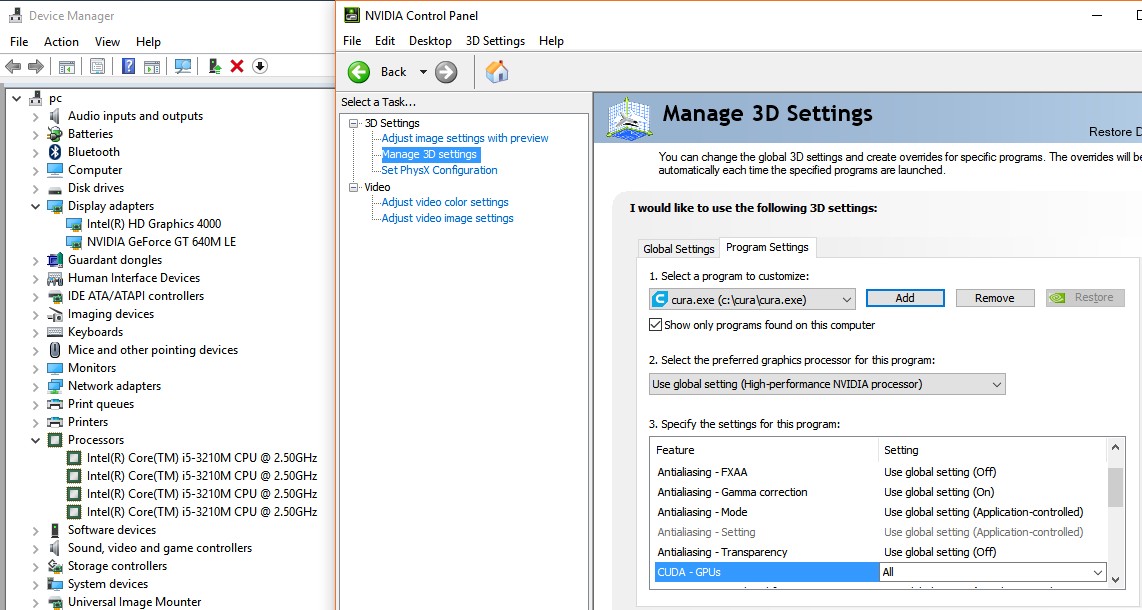Collapse the Display adapters tree node
1142x610 pixels.
(x=36, y=206)
